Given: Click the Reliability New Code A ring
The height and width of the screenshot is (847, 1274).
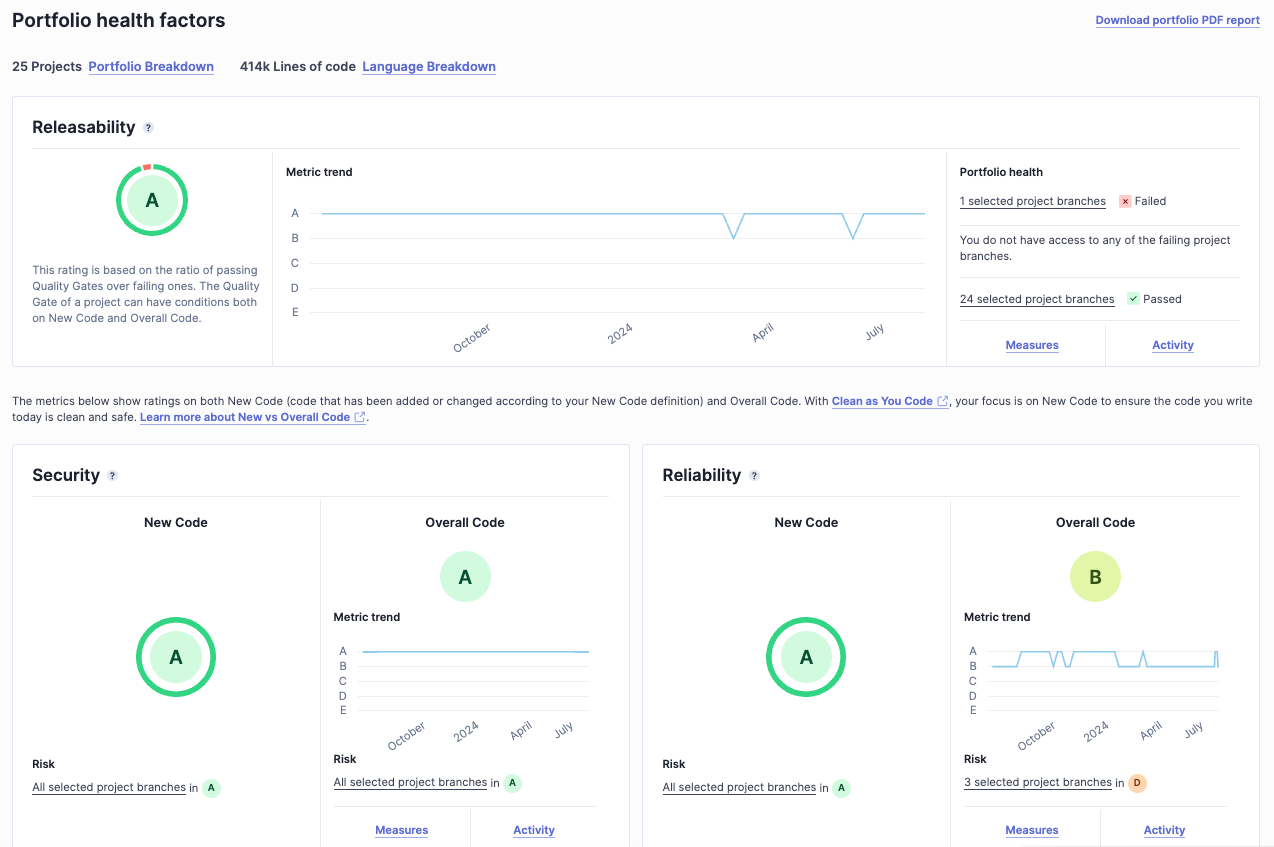Looking at the screenshot, I should 806,657.
